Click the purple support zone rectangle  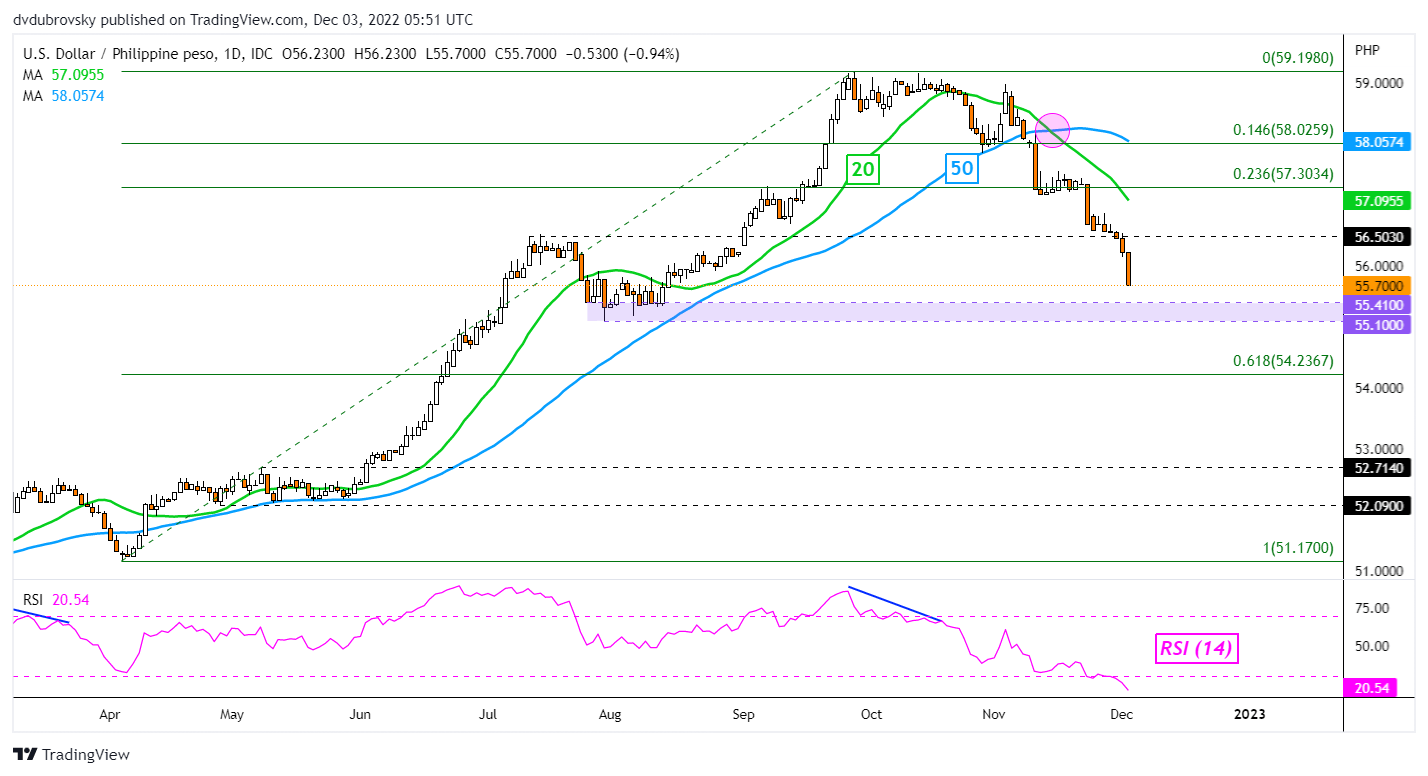tap(967, 312)
